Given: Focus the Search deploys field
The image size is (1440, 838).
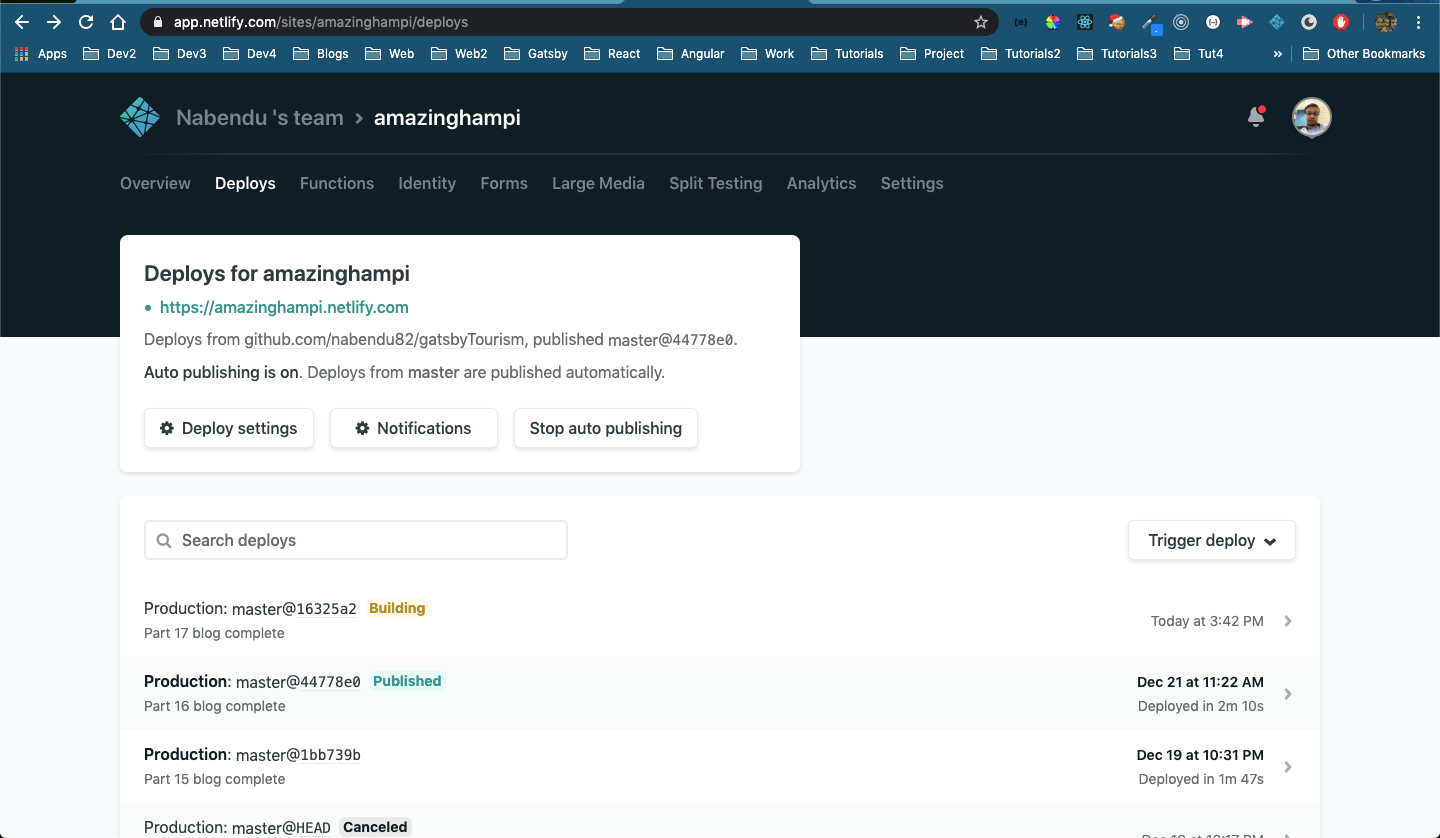Looking at the screenshot, I should point(356,540).
